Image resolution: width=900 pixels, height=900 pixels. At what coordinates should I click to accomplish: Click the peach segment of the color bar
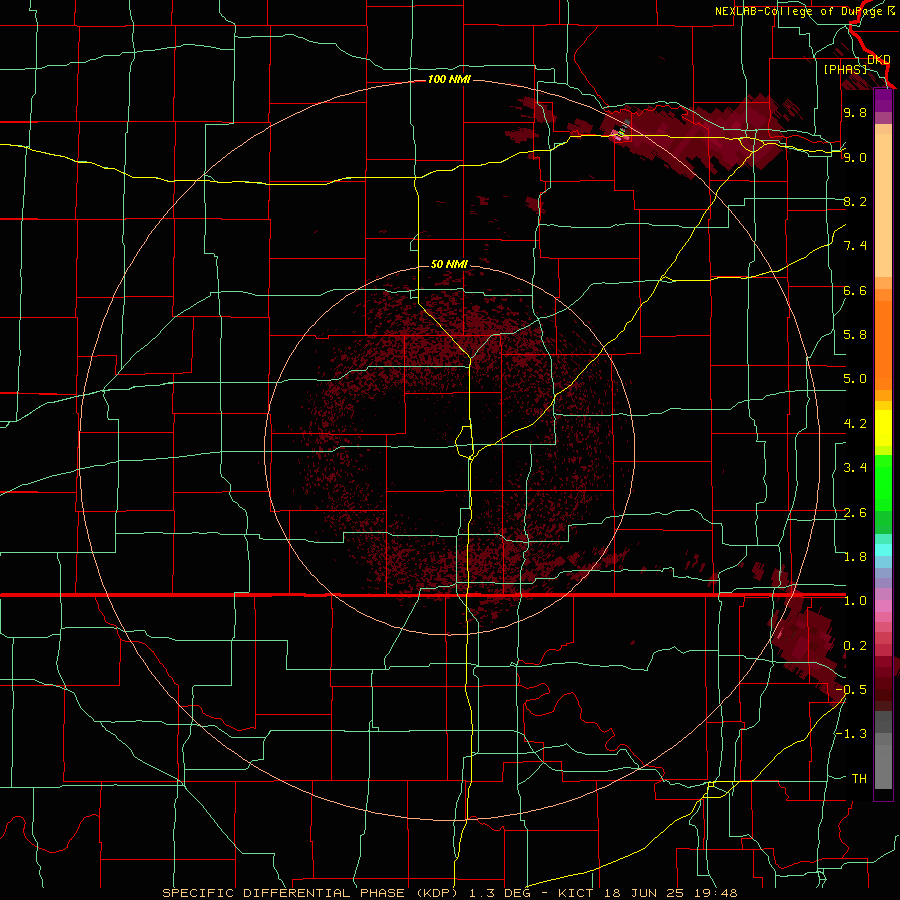[x=883, y=205]
